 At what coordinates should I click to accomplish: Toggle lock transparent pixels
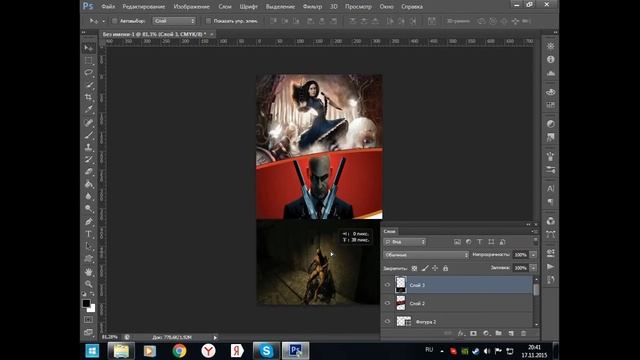414,268
